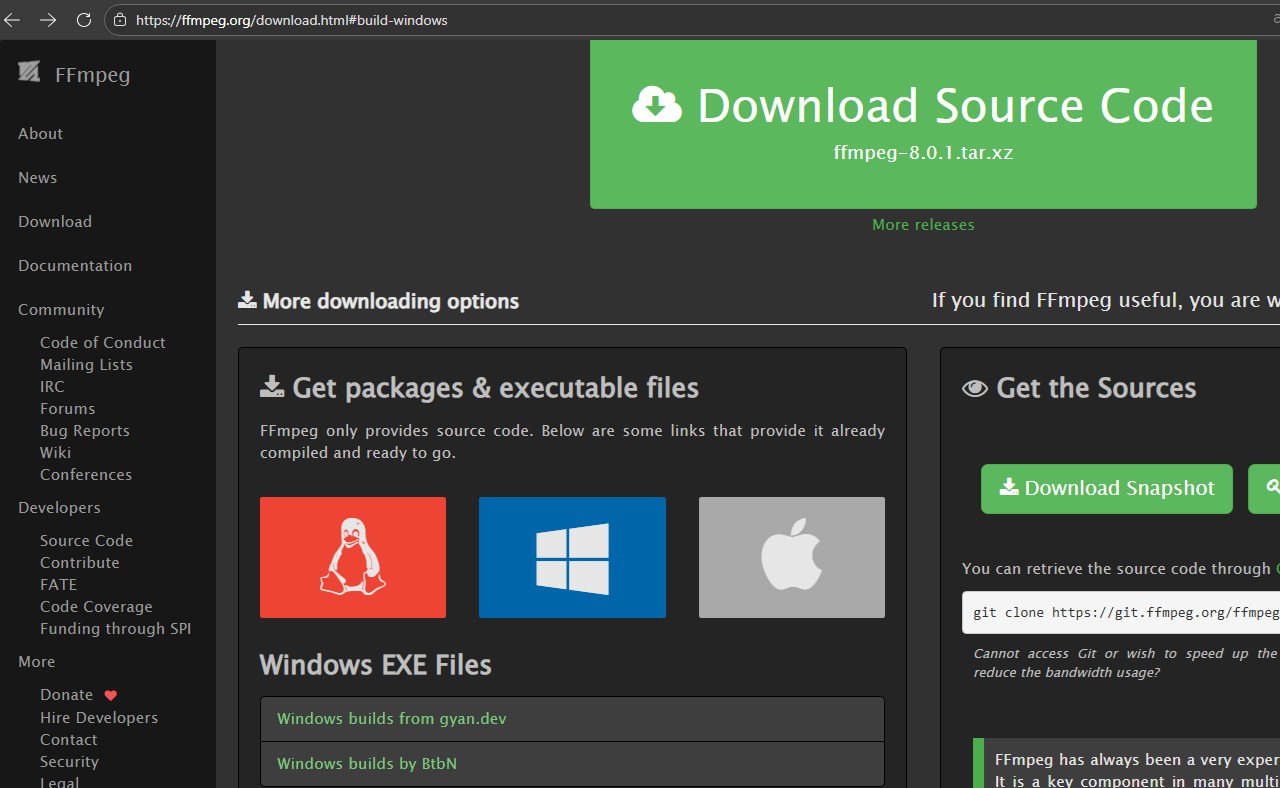The height and width of the screenshot is (788, 1280).
Task: Click the 'Get the Sources' heading
Action: [1080, 388]
